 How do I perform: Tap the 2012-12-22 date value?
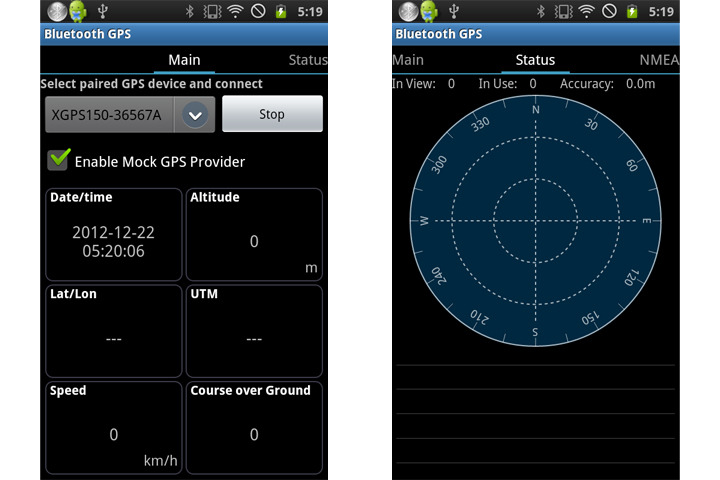(113, 232)
